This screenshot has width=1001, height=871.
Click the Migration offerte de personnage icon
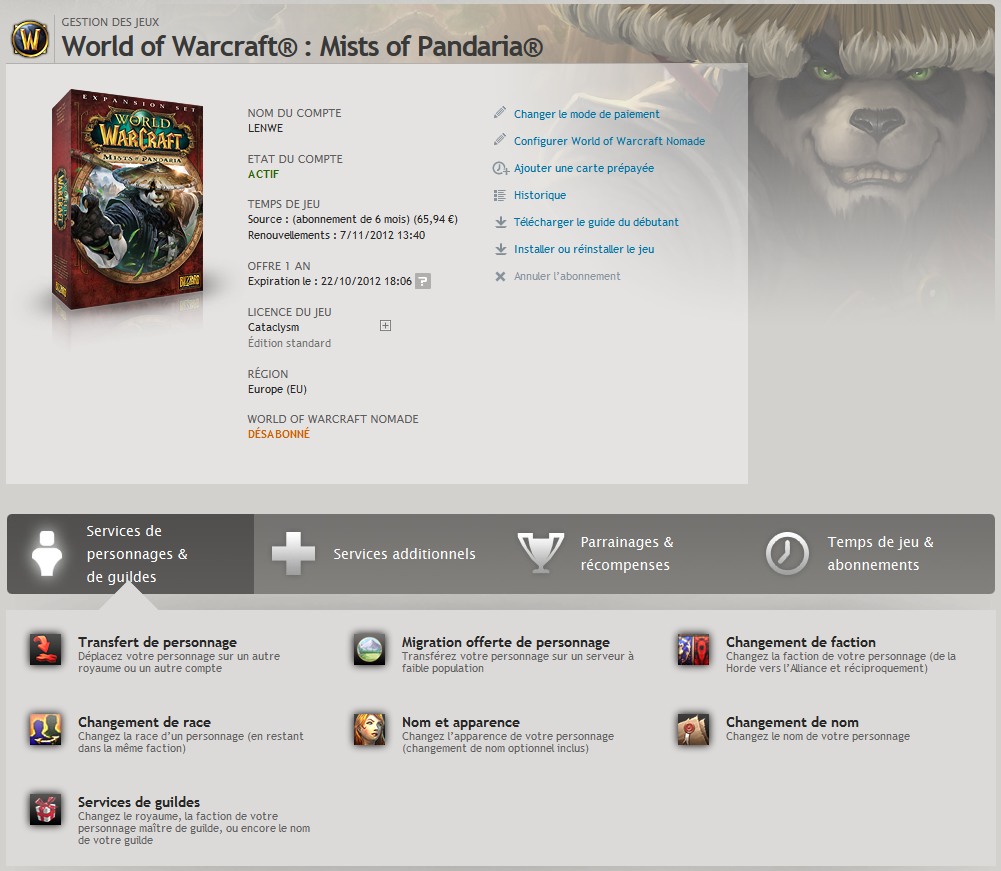coord(370,649)
